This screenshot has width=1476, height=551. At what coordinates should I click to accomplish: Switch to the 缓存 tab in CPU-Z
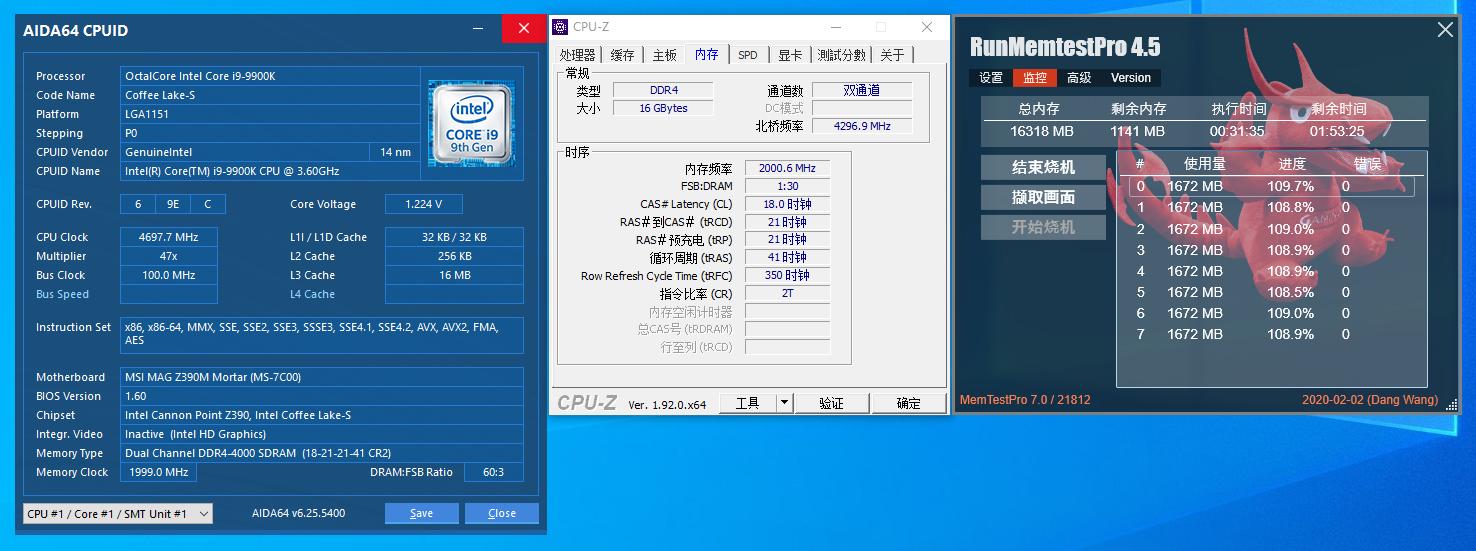(622, 55)
